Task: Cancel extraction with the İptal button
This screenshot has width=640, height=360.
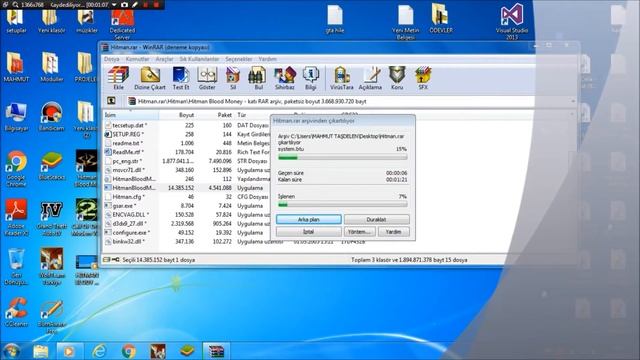Action: 309,232
